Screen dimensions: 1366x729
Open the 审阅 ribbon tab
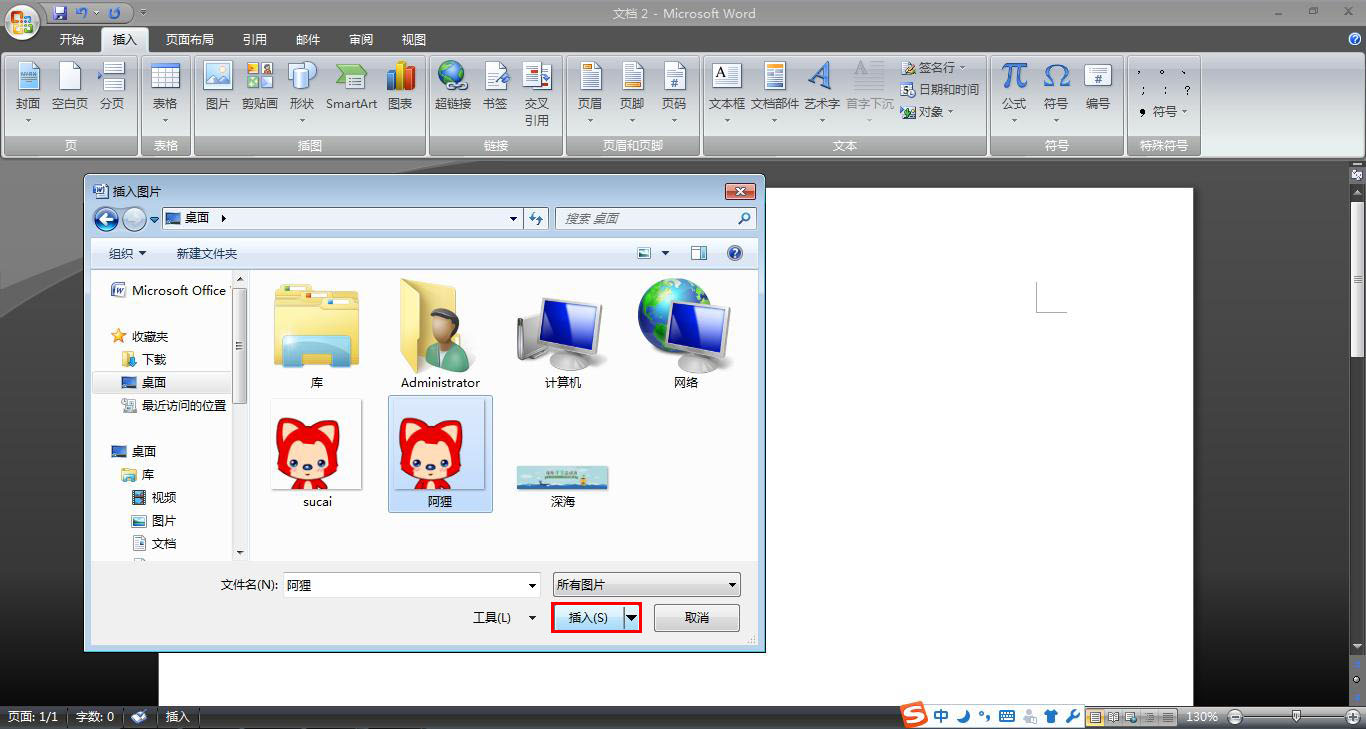[x=361, y=40]
